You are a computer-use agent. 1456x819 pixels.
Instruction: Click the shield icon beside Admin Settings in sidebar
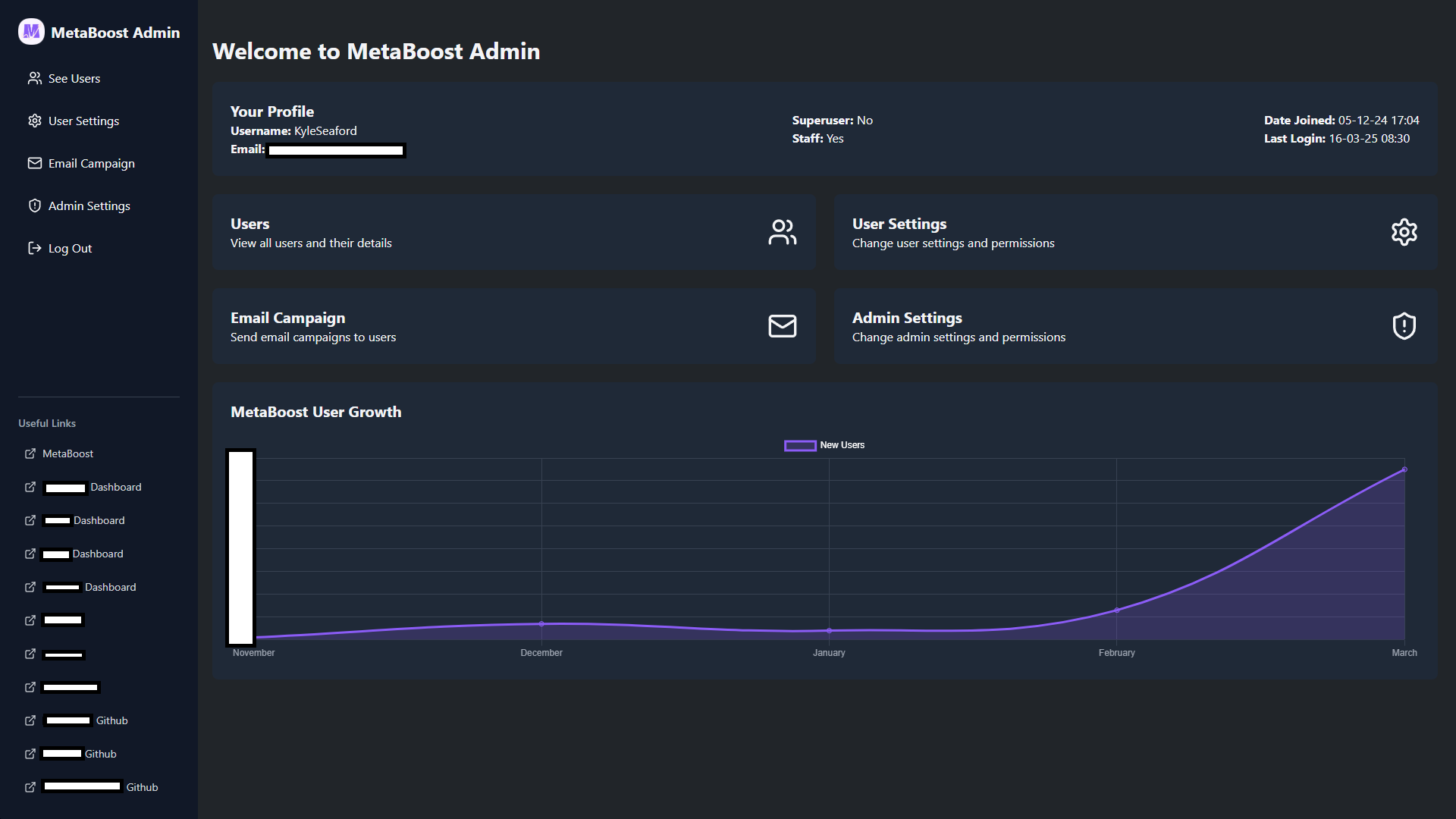[x=35, y=206]
